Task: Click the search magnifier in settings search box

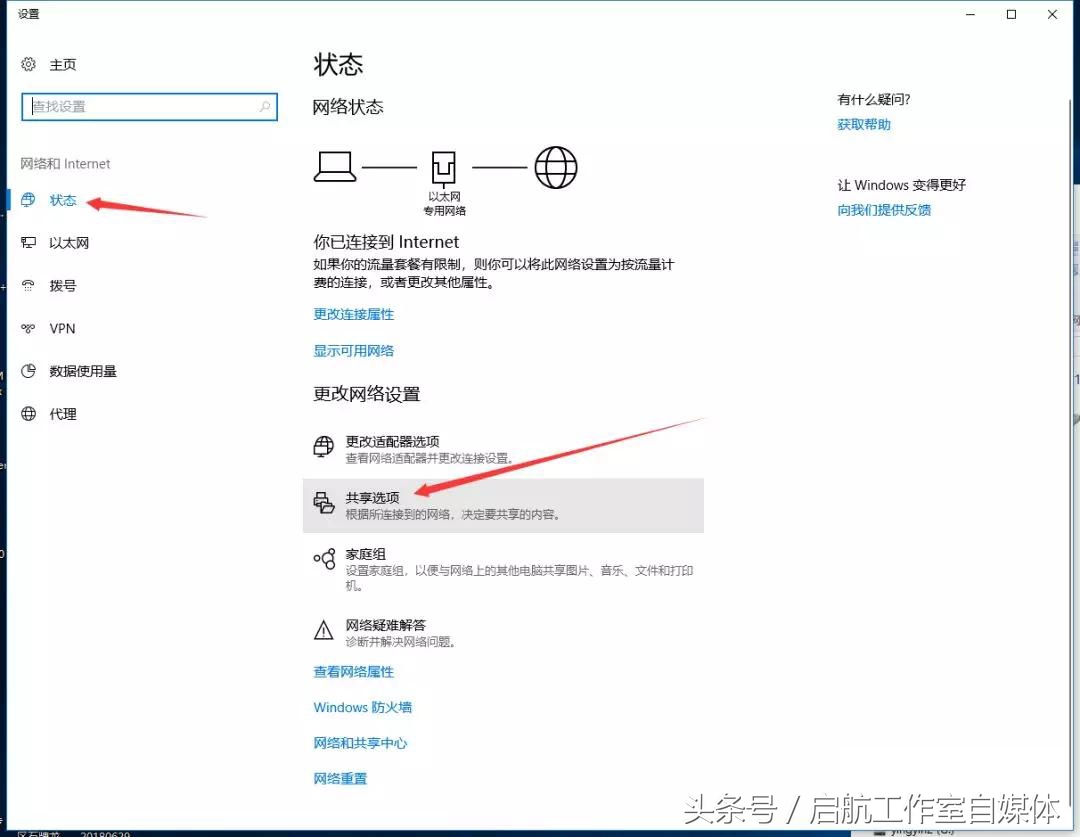Action: click(x=263, y=106)
